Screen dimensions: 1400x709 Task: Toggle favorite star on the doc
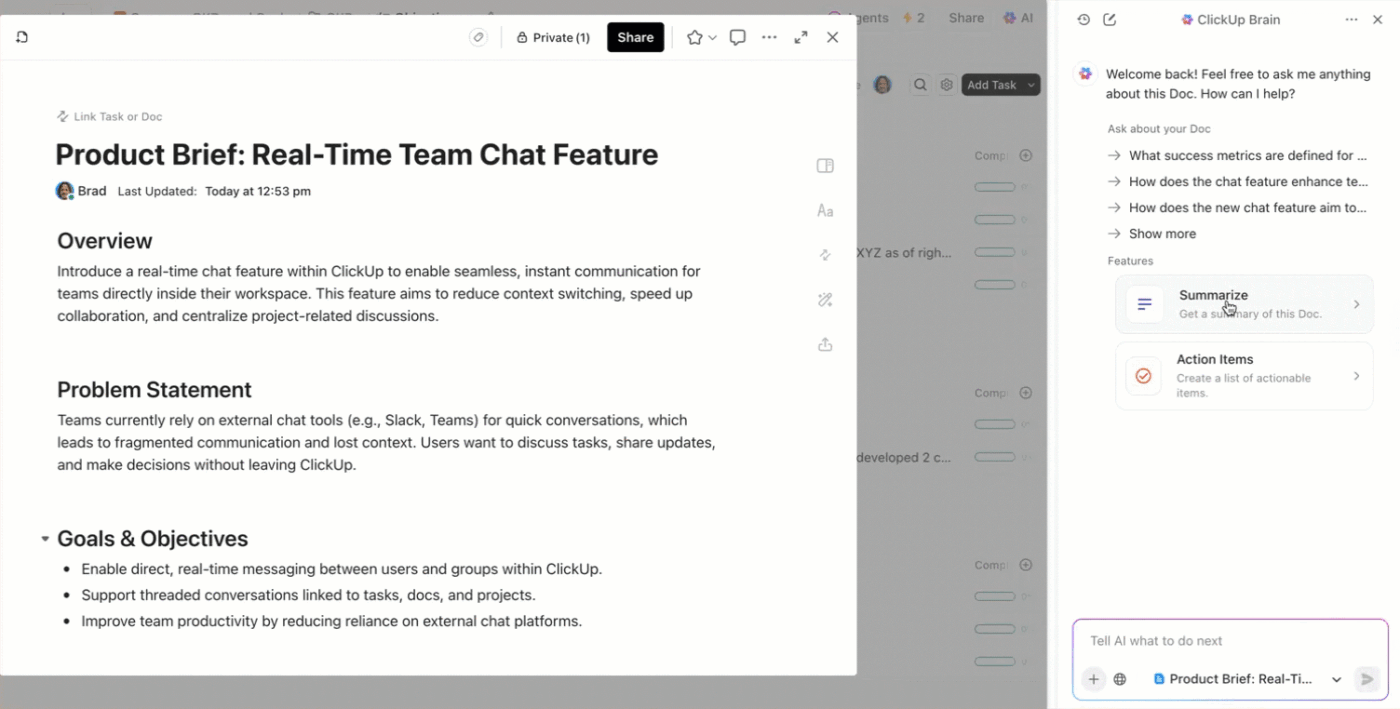point(695,37)
